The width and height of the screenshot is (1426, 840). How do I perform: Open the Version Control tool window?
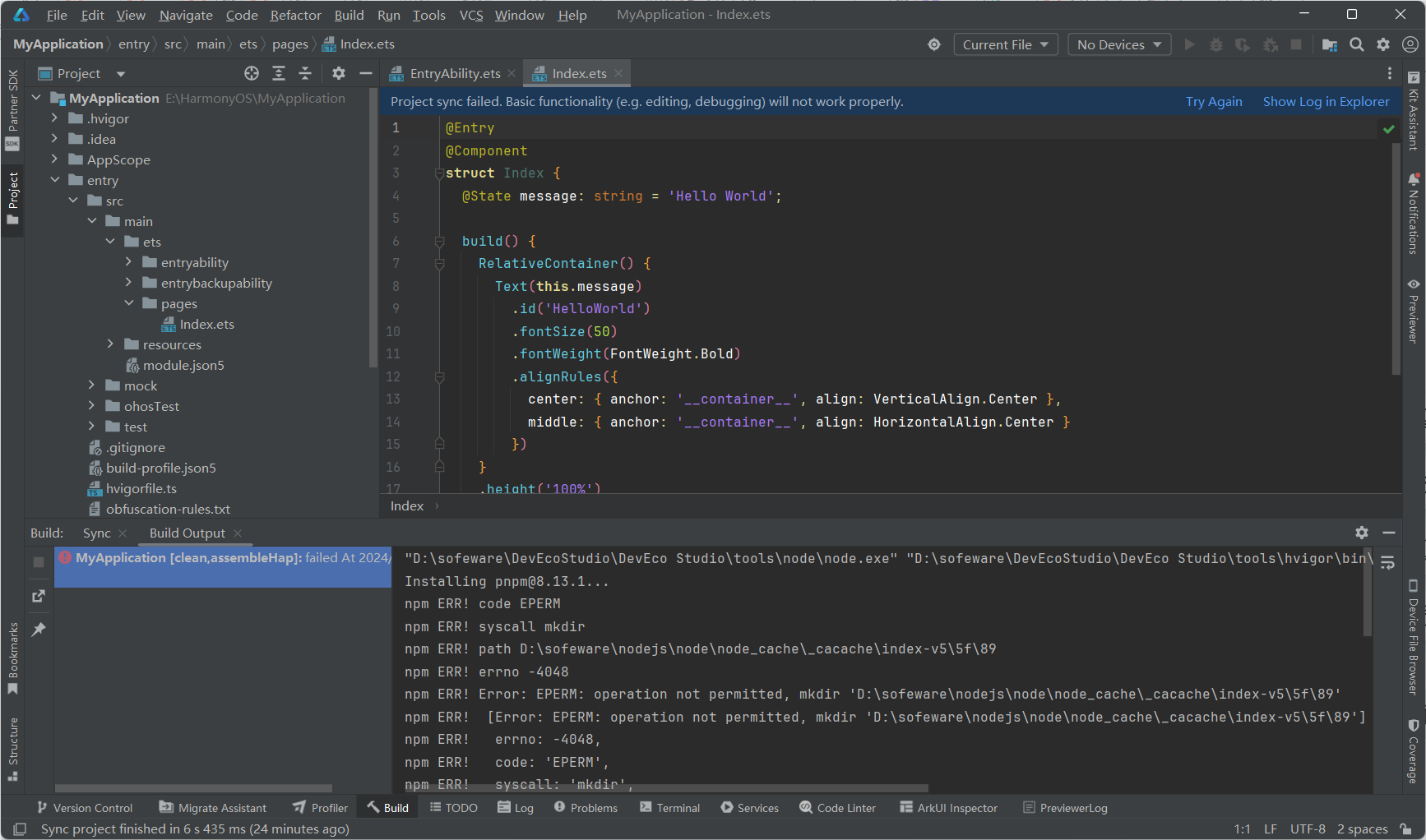pyautogui.click(x=85, y=808)
